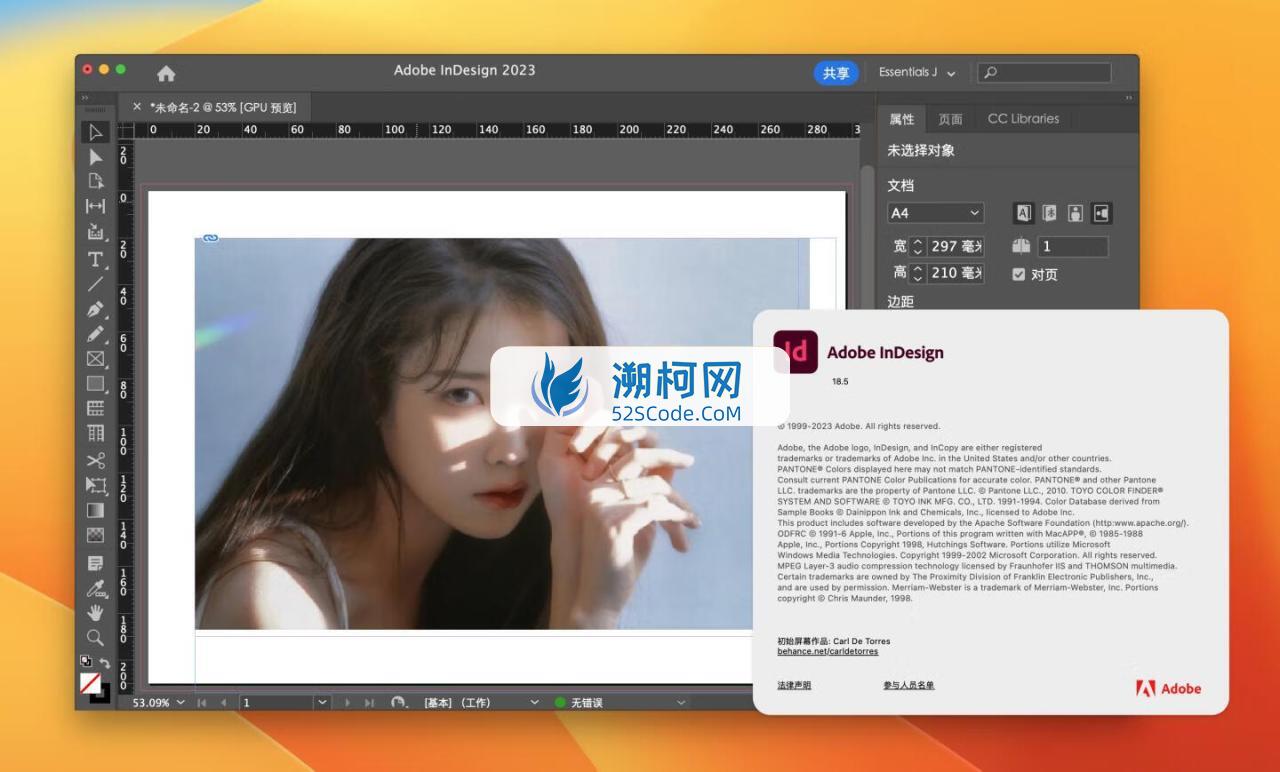Reset to default fill and stroke
The width and height of the screenshot is (1280, 772).
(x=86, y=661)
